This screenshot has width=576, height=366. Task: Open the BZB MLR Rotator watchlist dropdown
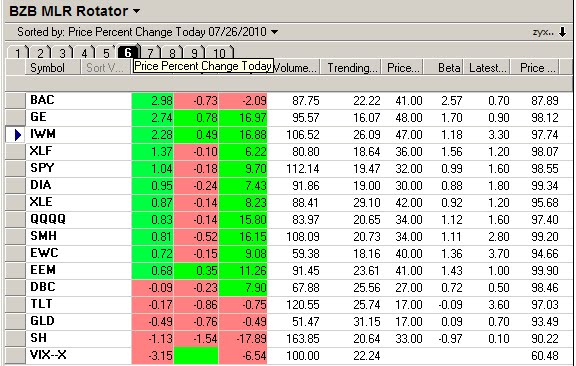pyautogui.click(x=136, y=11)
